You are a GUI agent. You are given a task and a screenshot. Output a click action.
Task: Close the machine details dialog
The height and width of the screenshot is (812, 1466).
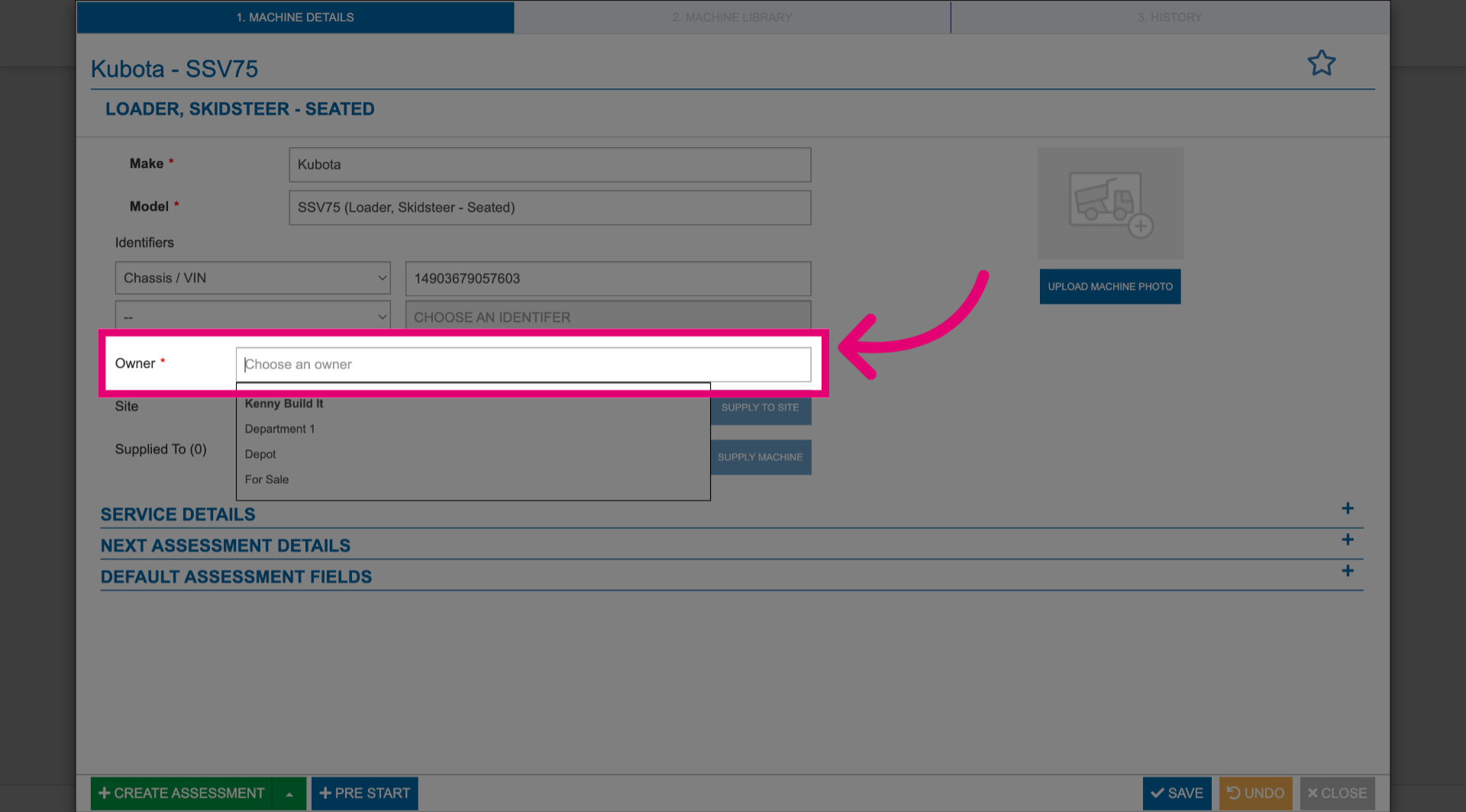[1337, 794]
